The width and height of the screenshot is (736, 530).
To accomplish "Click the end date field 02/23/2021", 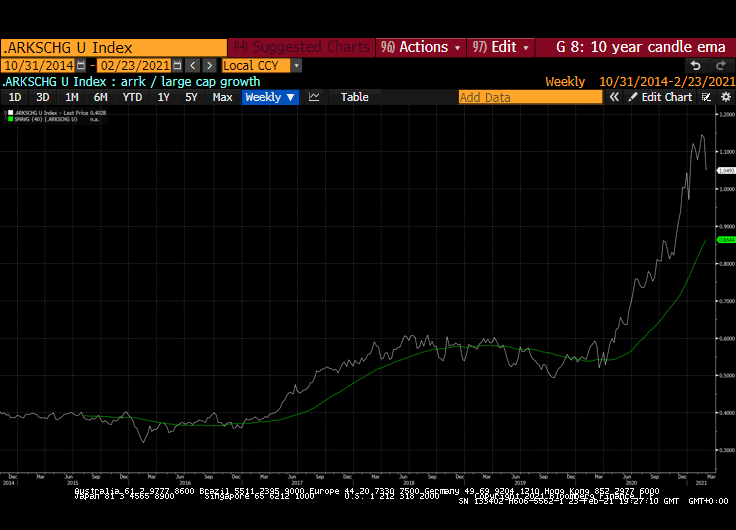I will tap(135, 65).
